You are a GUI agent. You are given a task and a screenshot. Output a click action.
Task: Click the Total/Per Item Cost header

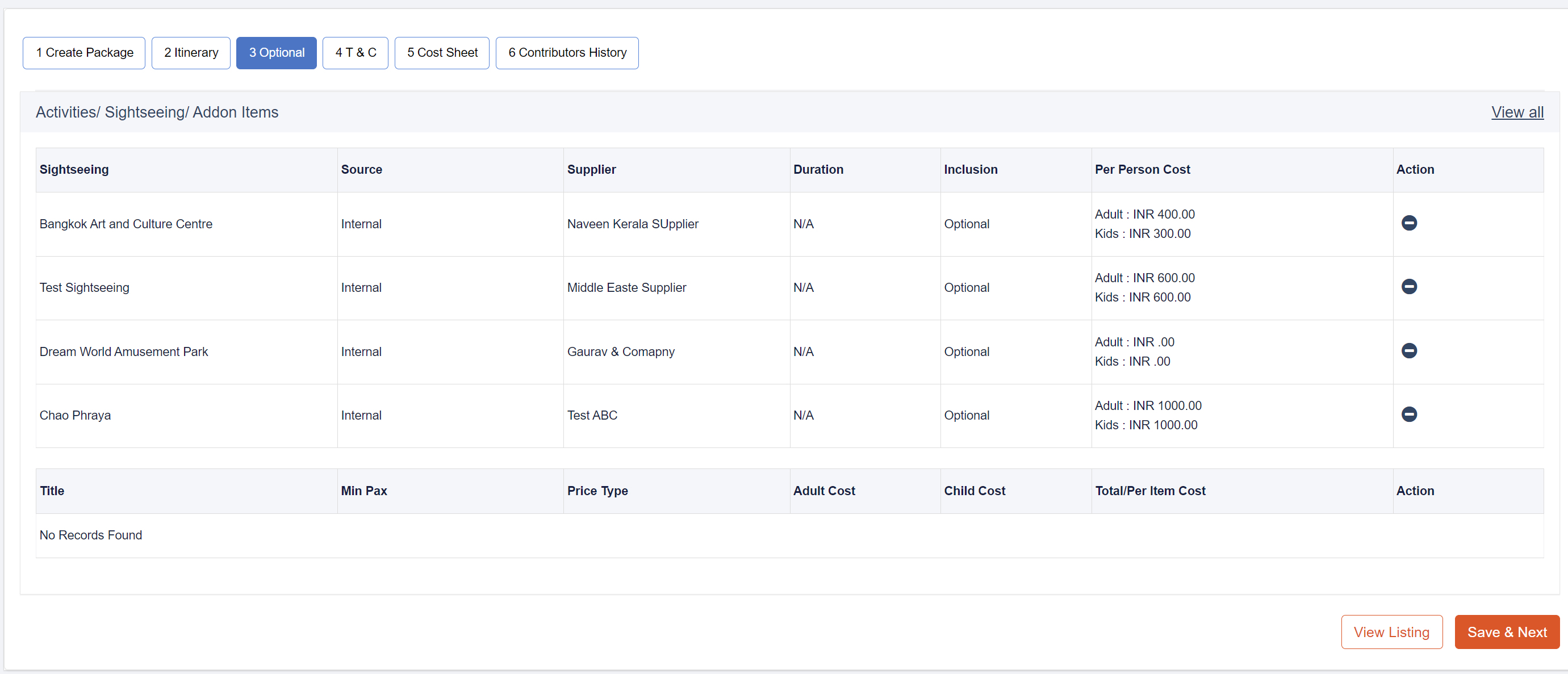[x=1150, y=491]
